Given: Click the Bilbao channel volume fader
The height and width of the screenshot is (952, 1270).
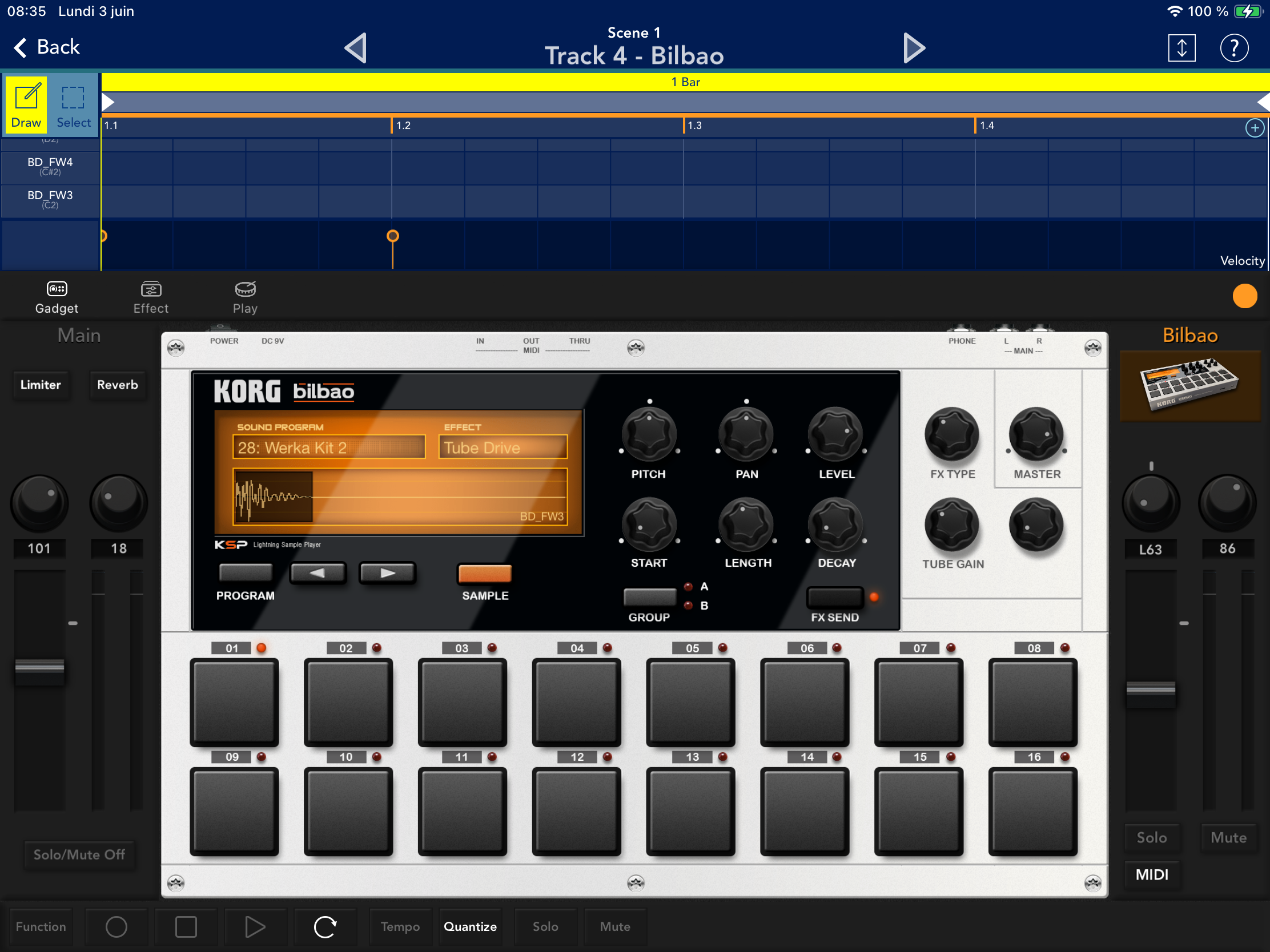Looking at the screenshot, I should tap(1150, 688).
